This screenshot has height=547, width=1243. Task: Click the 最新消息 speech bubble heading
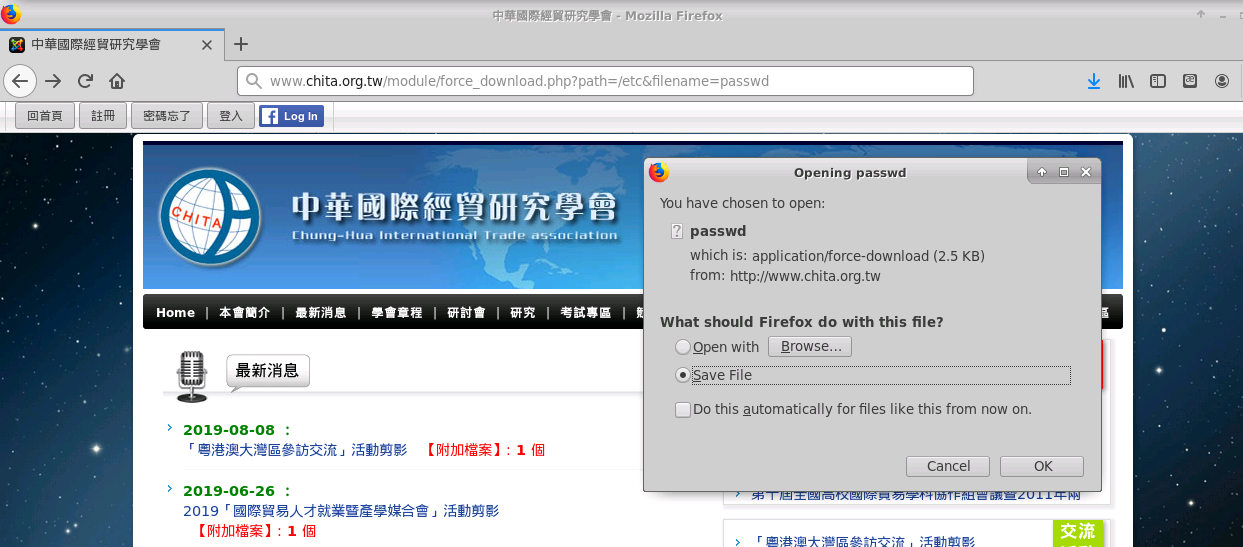coord(267,371)
